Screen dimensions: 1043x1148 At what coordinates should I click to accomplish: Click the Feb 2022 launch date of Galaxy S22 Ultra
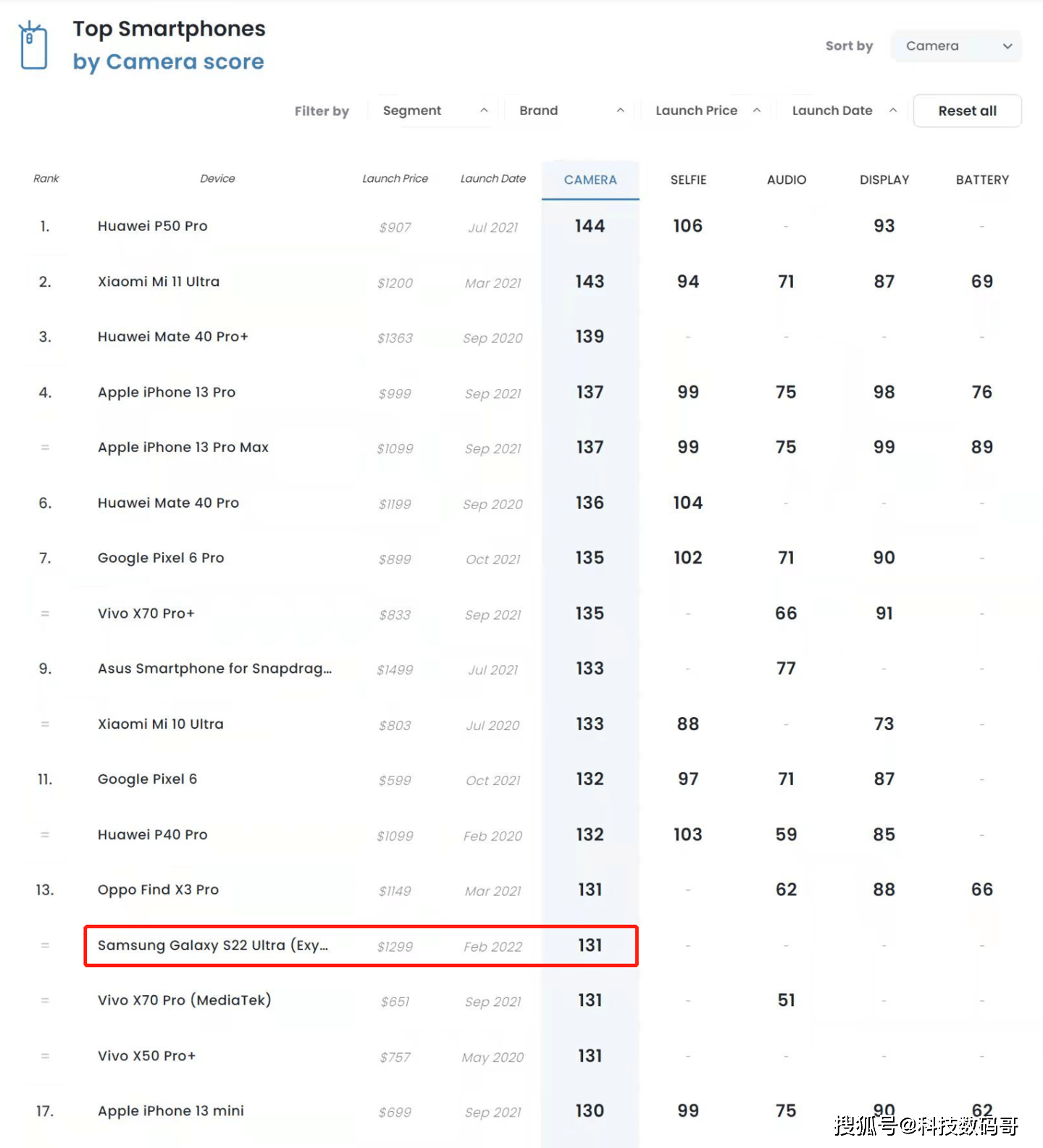tap(493, 947)
